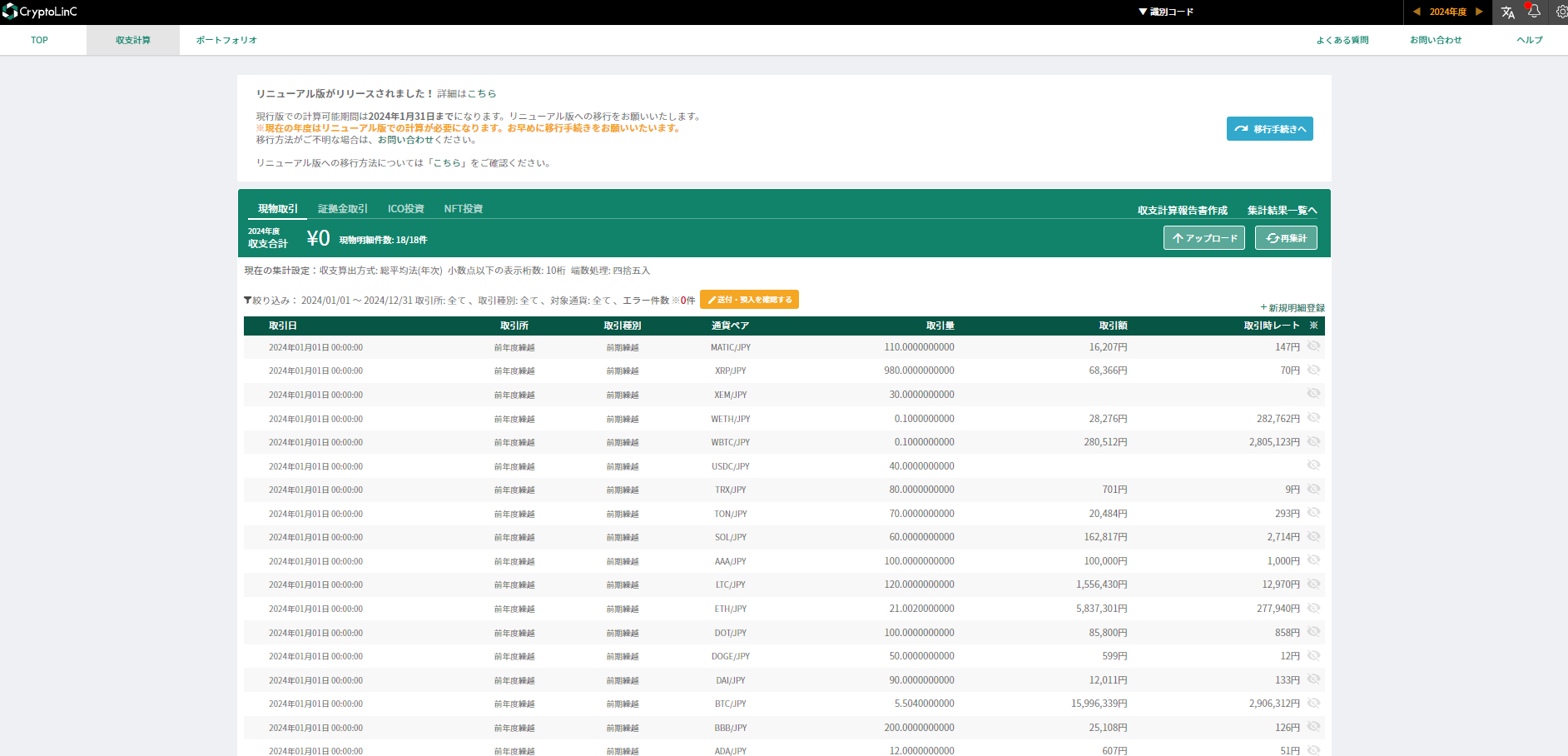This screenshot has width=1568, height=756.
Task: Toggle visibility of TRX/JPY row
Action: 1313,490
